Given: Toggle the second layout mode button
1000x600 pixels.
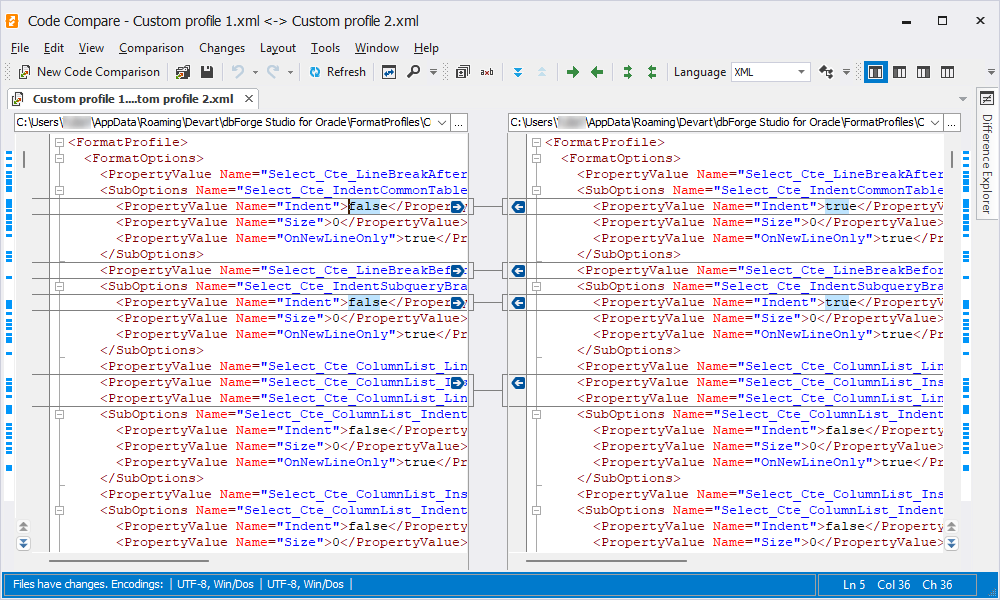Looking at the screenshot, I should click(900, 72).
